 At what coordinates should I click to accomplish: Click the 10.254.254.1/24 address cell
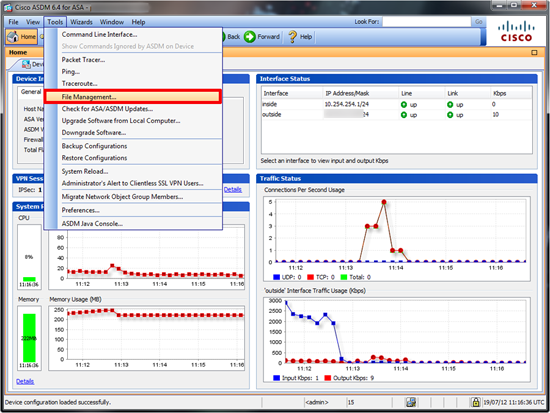pyautogui.click(x=347, y=104)
